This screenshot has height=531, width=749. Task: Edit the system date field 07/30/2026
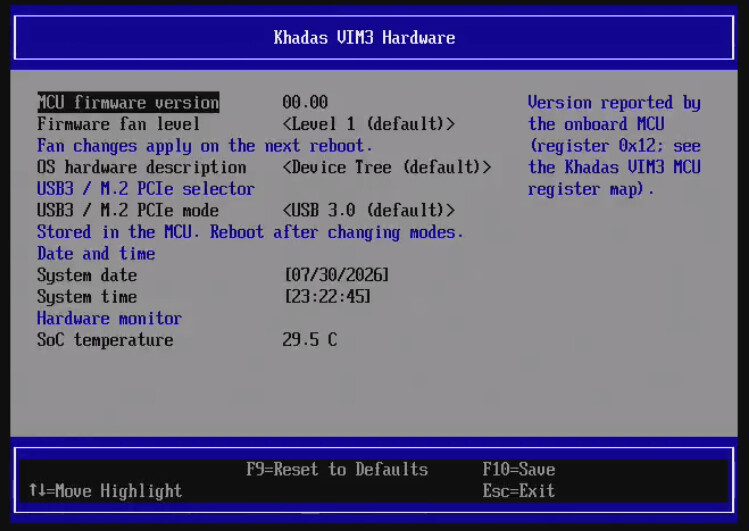coord(337,275)
